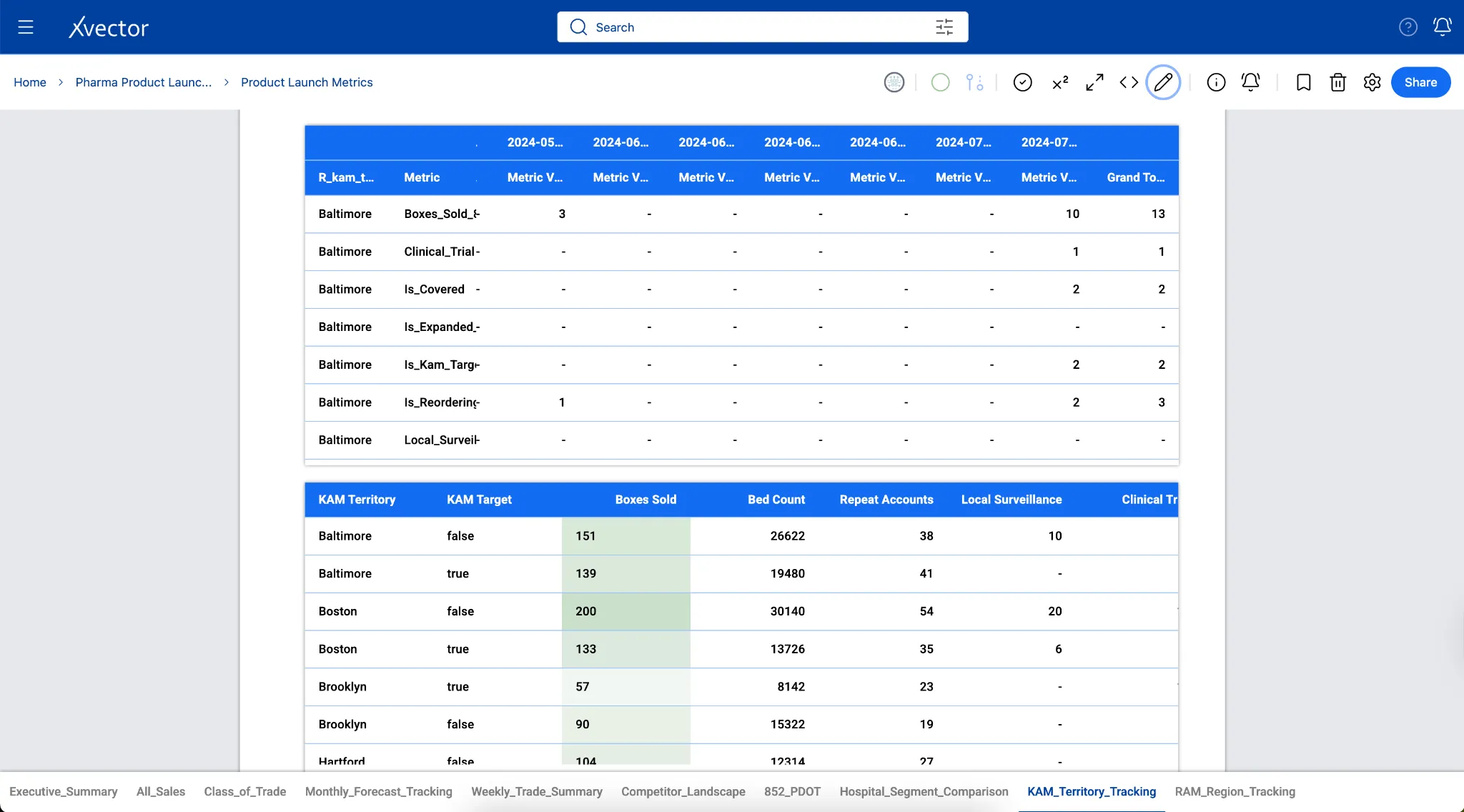
Task: Open Competitor_Landscape tab
Action: (x=683, y=791)
